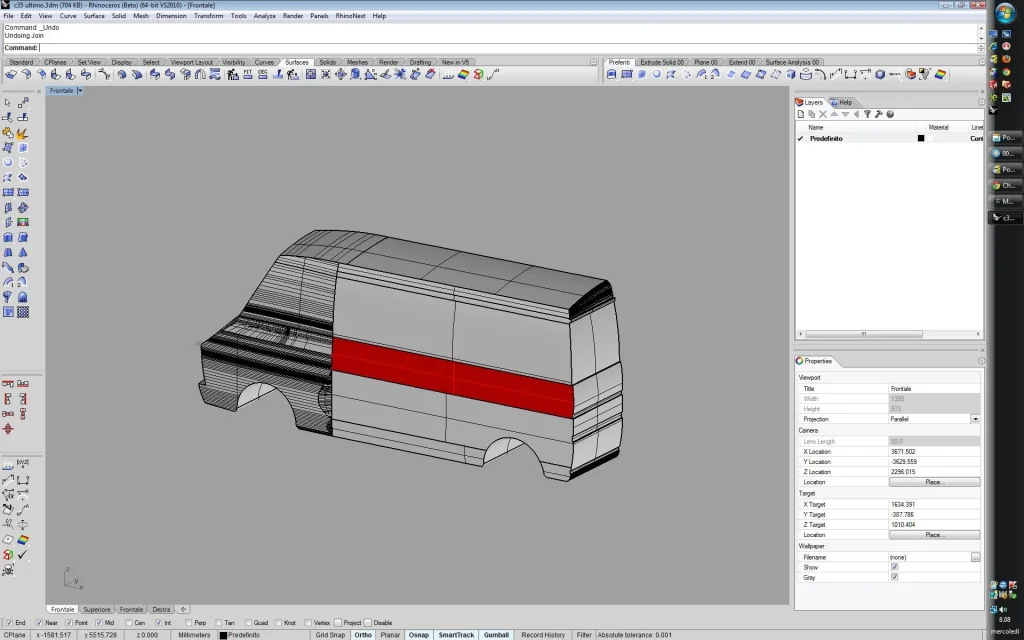Click the Extrude cylinder icon in Surfaces toolbar
Image resolution: width=1024 pixels, height=640 pixels.
point(355,74)
